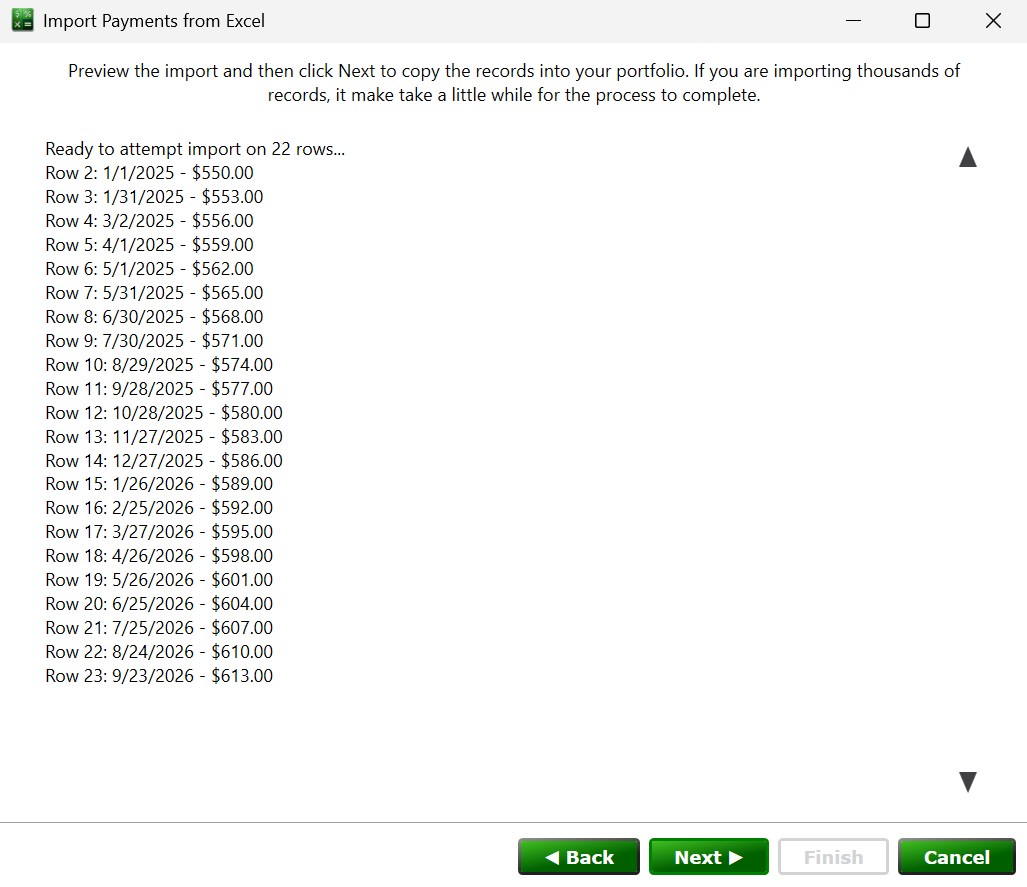Screen dimensions: 1027x887
Task: Select the line 'Row 13: 11/27/2025 - $583.00'
Action: tap(164, 437)
